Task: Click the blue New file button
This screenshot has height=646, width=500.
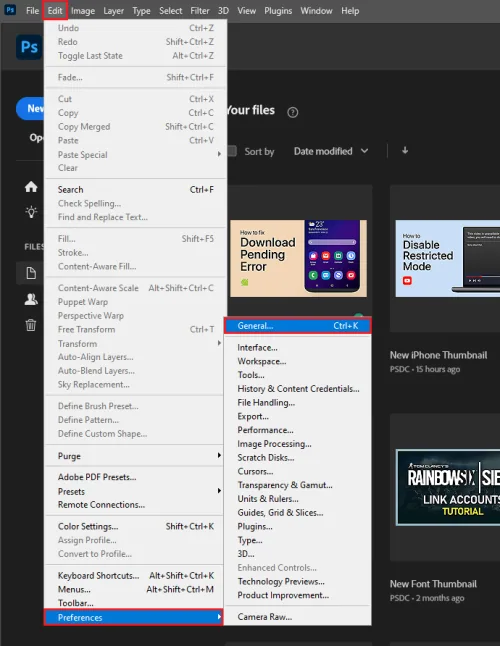Action: pyautogui.click(x=30, y=109)
